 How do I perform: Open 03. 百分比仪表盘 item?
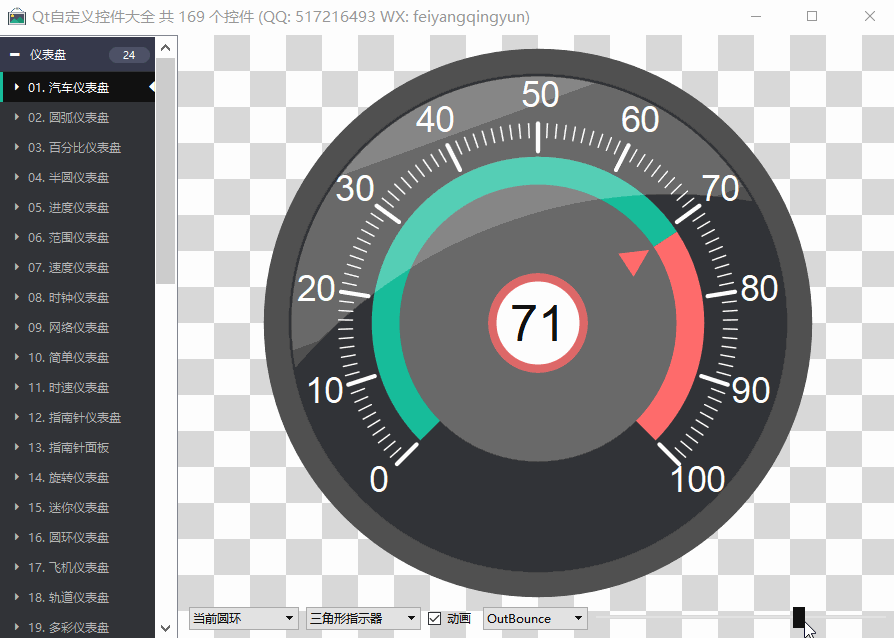pos(78,148)
